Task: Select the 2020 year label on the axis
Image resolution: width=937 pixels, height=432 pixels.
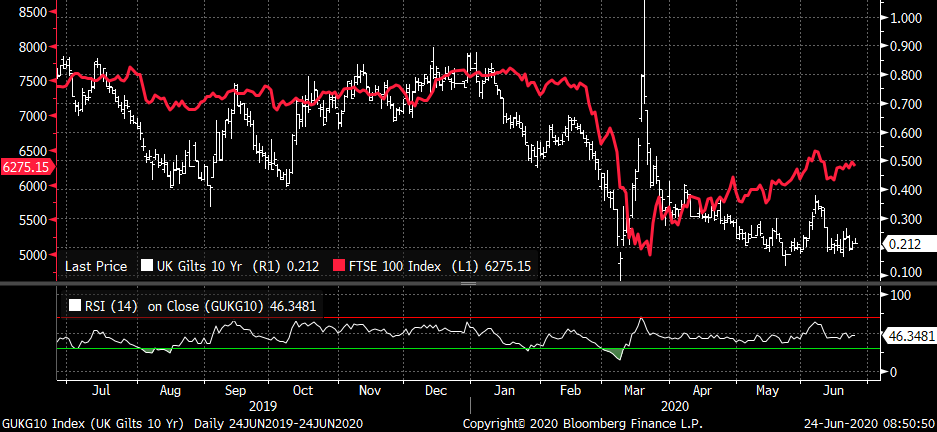Action: [676, 408]
